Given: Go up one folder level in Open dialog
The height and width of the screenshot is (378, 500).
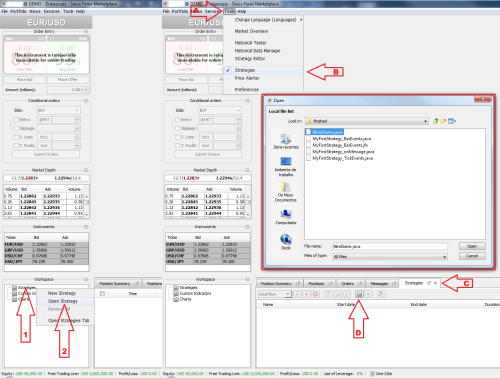Looking at the screenshot, I should 436,121.
